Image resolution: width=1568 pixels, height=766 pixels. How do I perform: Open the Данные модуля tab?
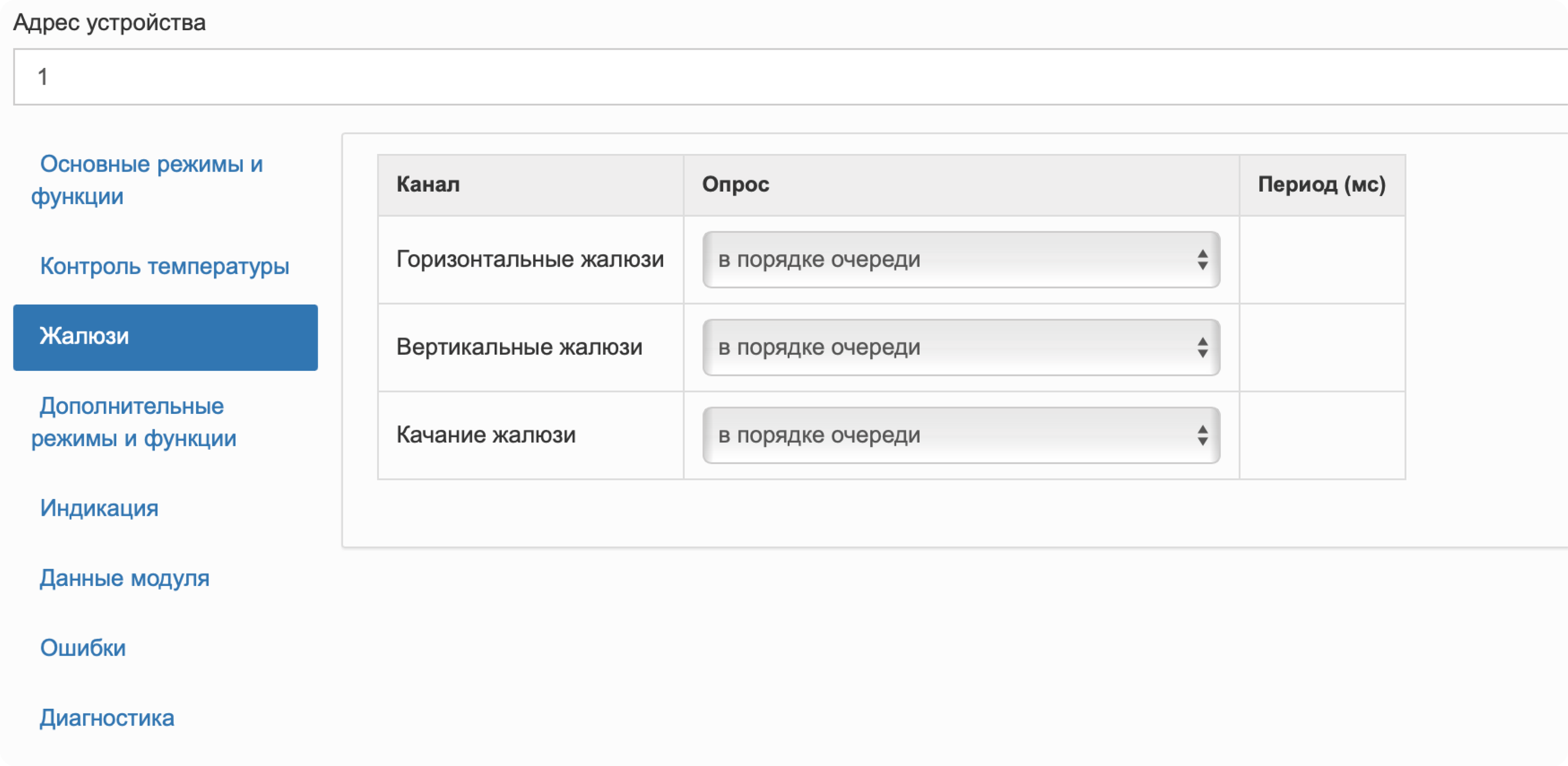[x=124, y=578]
